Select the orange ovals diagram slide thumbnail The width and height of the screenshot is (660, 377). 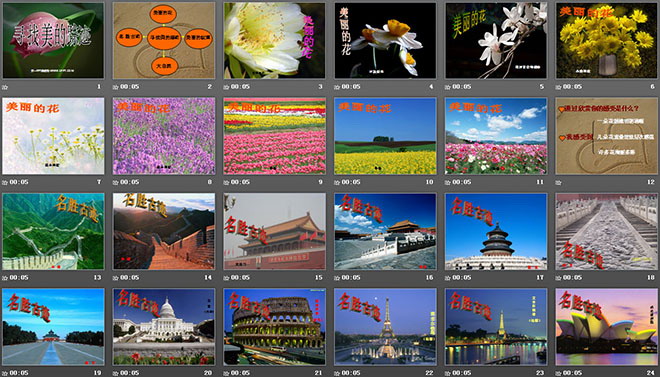coord(164,40)
